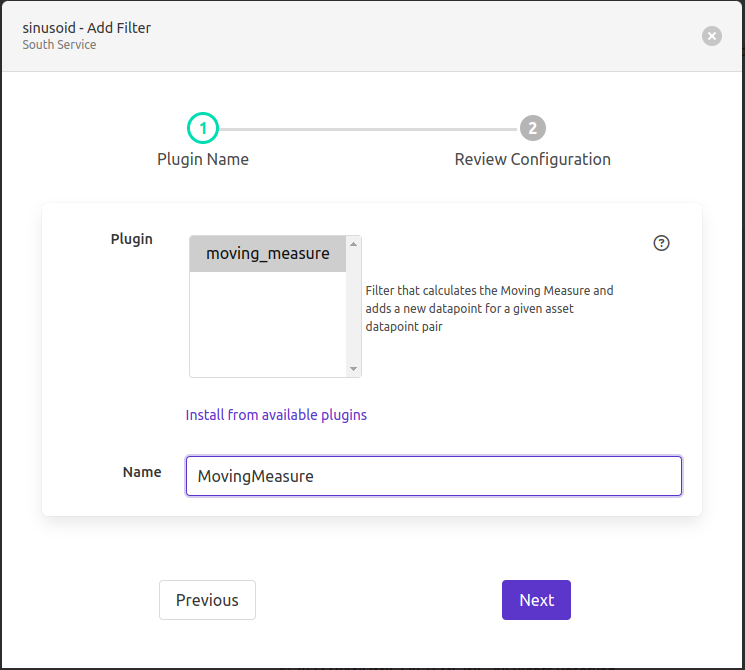Click the Moving Measure filter description text

click(x=489, y=308)
